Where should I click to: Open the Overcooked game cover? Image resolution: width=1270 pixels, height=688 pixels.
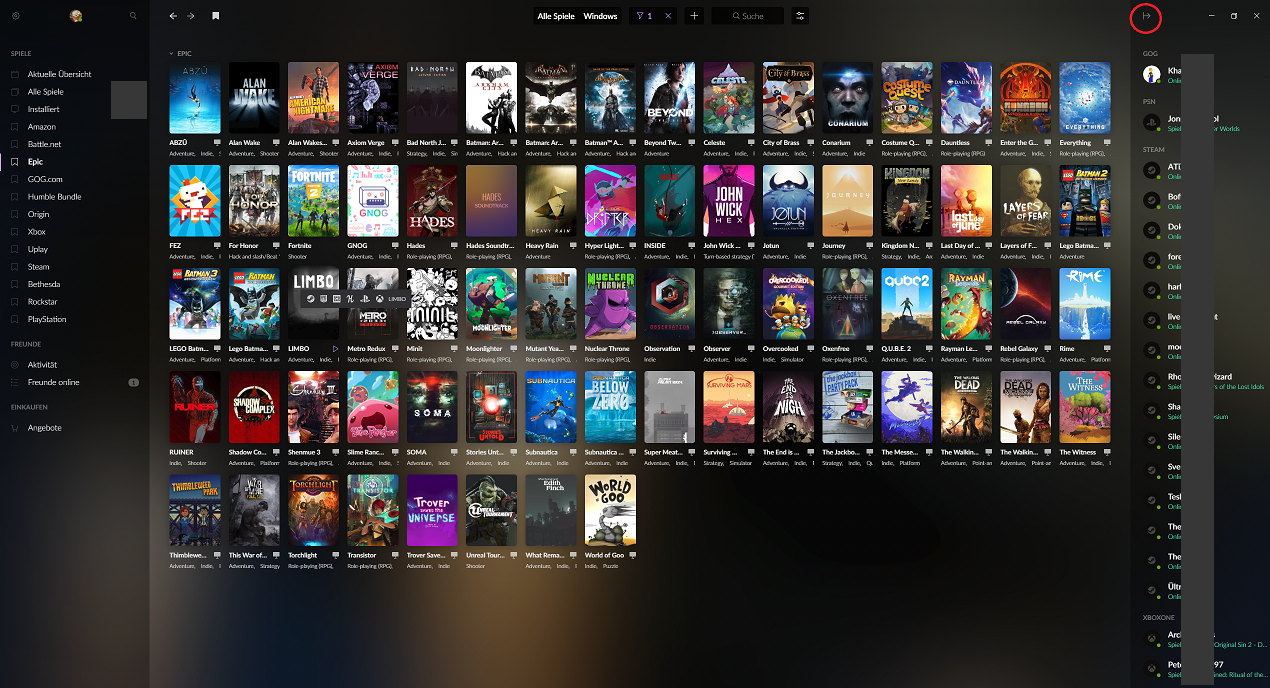coord(789,304)
